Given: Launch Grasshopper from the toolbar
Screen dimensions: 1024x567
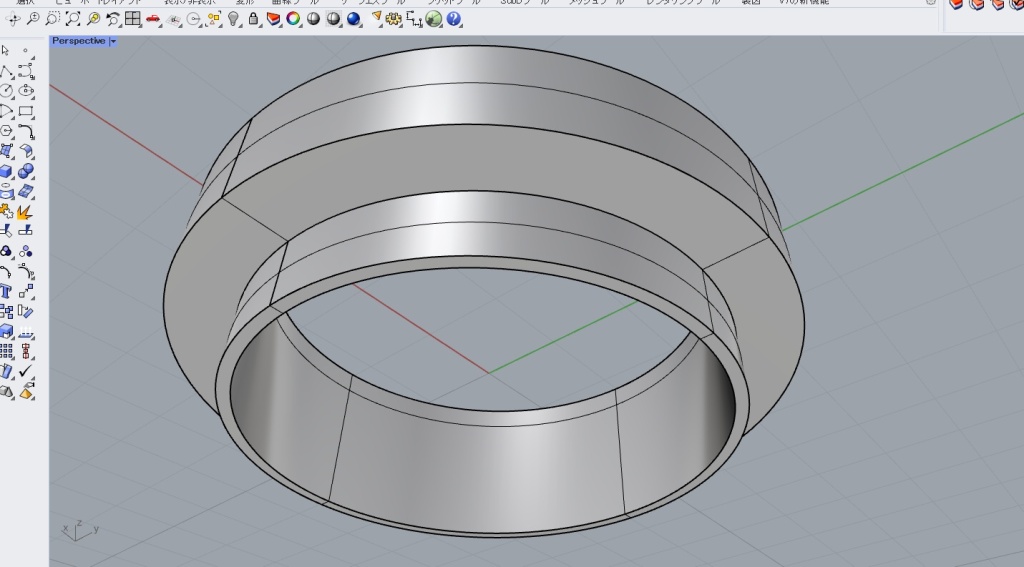Looking at the screenshot, I should click(x=433, y=19).
